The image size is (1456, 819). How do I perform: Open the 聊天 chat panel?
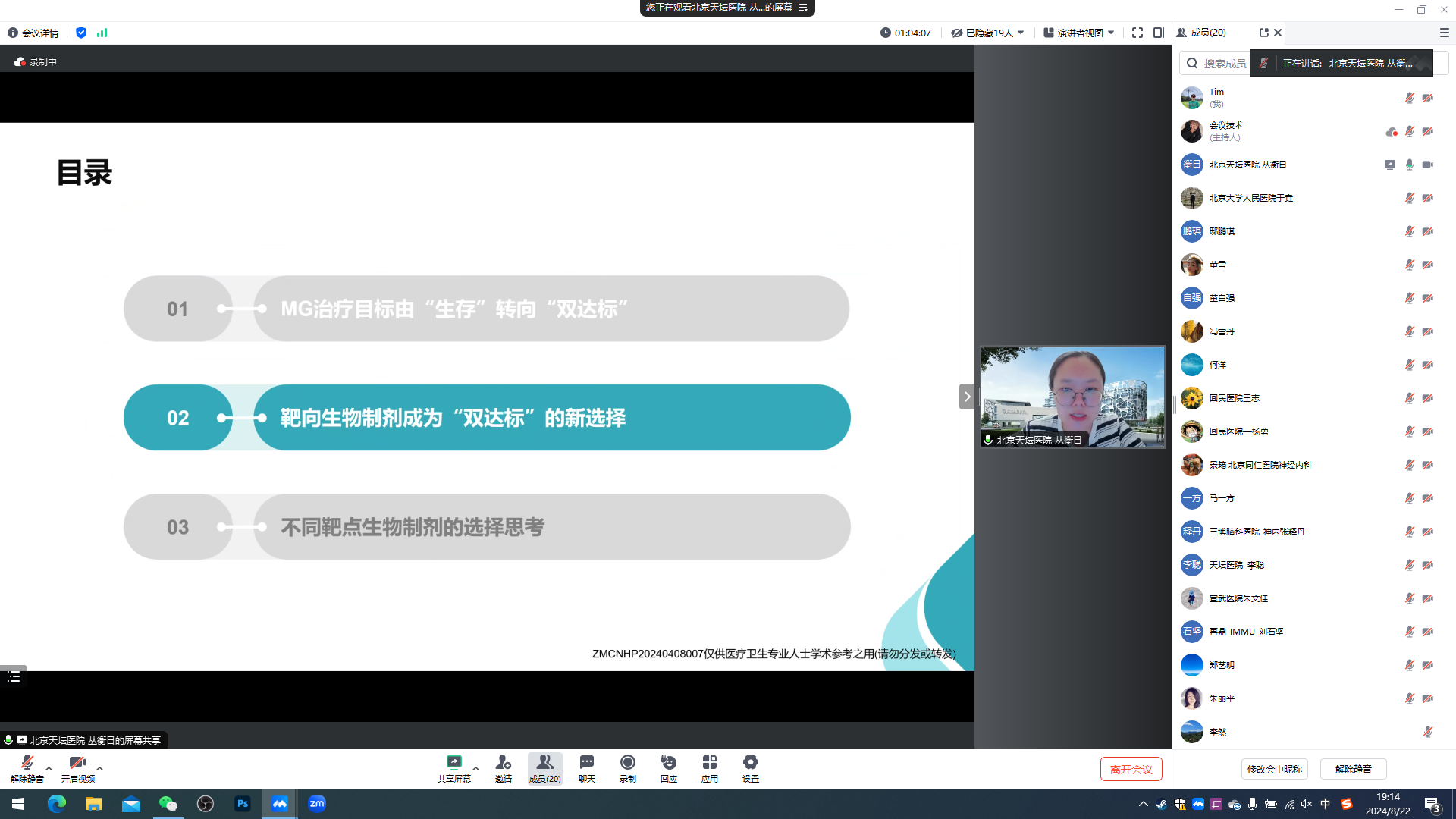pyautogui.click(x=585, y=768)
